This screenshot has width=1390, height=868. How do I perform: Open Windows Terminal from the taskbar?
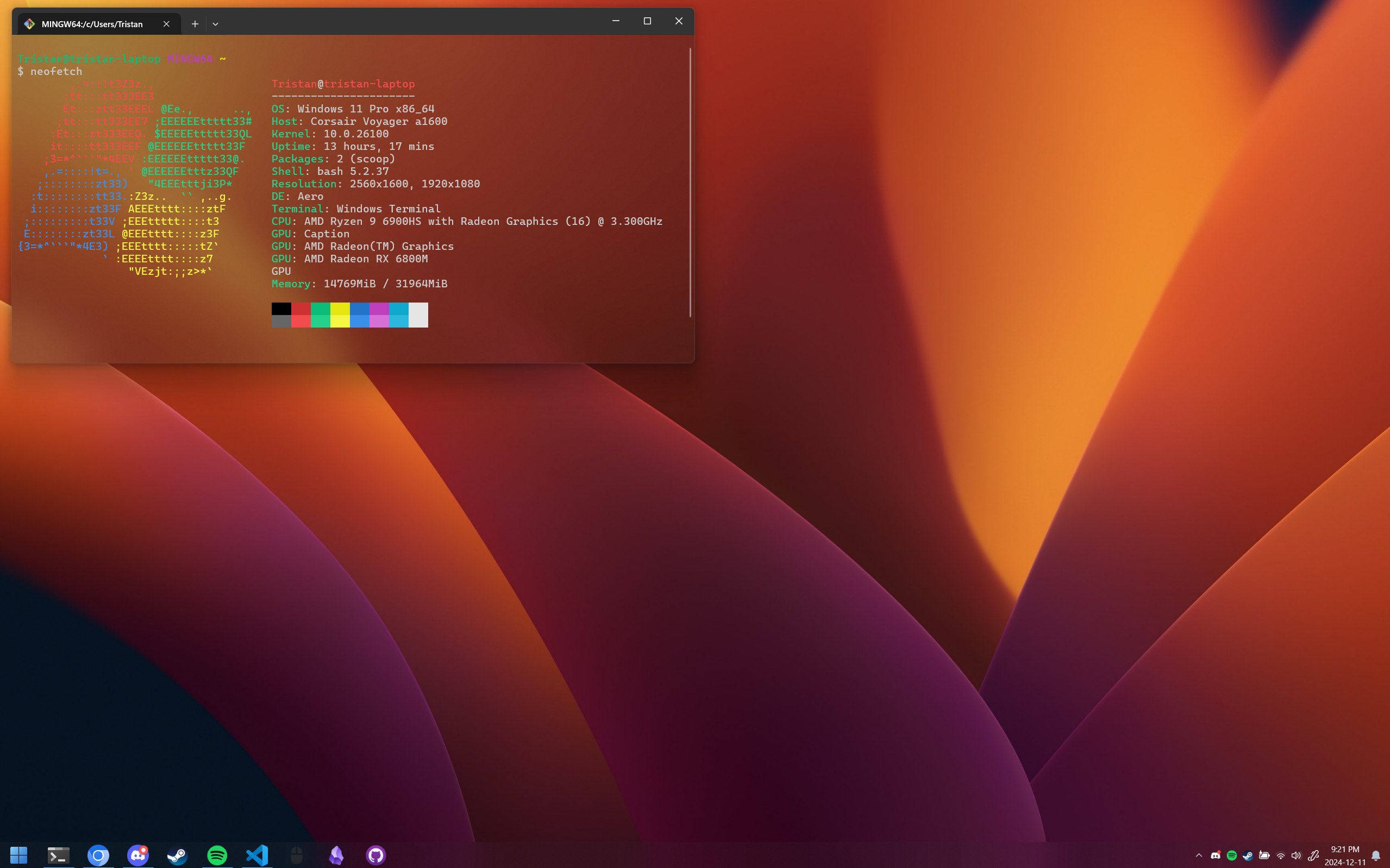tap(58, 856)
